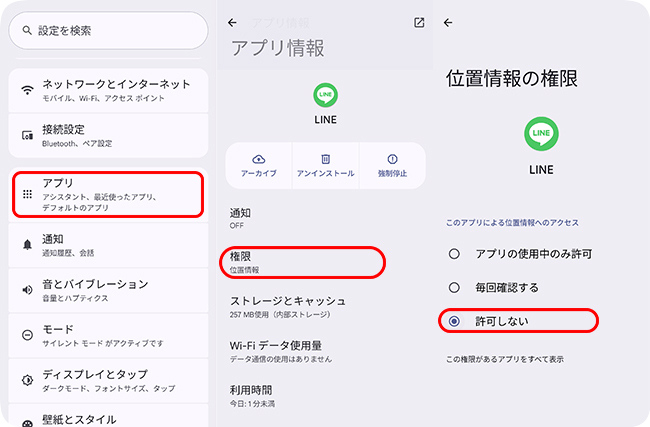Open 接続設定 Bluetooth settings

[x=108, y=136]
